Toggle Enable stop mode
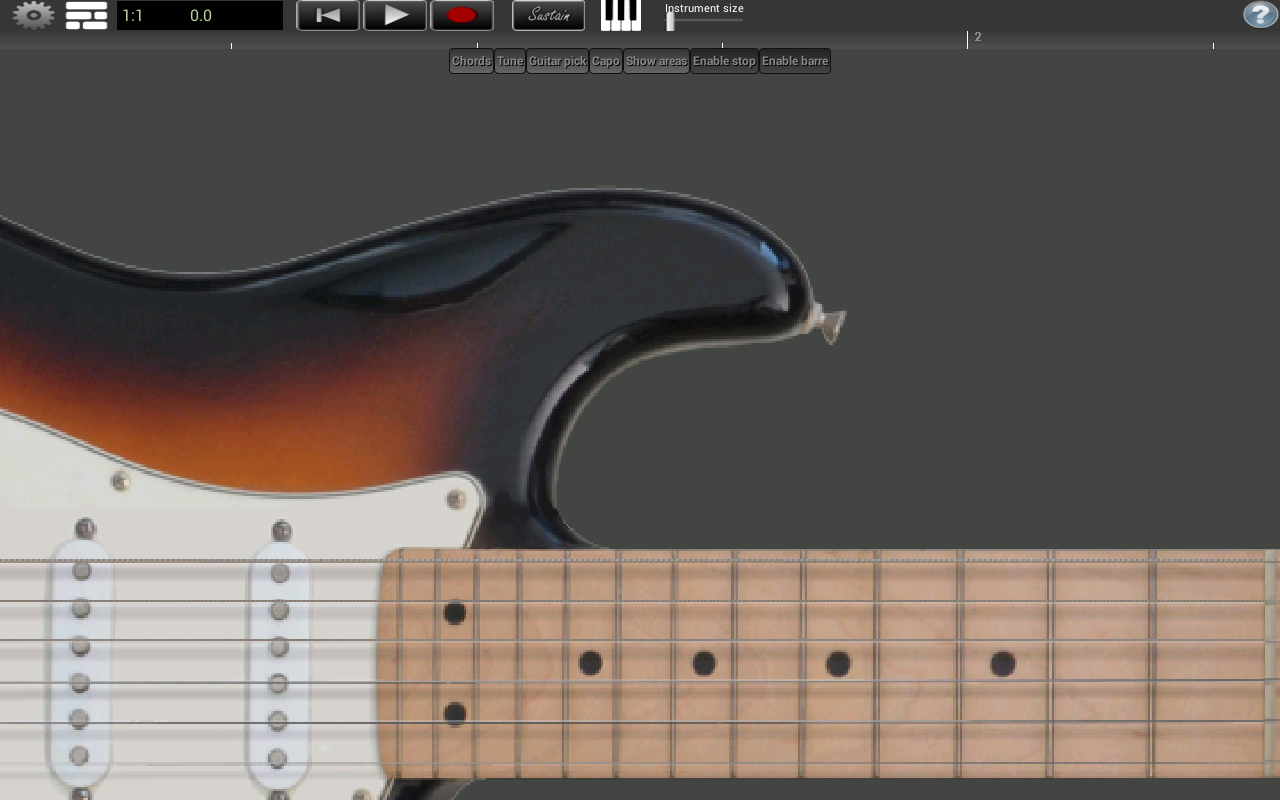 coord(723,61)
